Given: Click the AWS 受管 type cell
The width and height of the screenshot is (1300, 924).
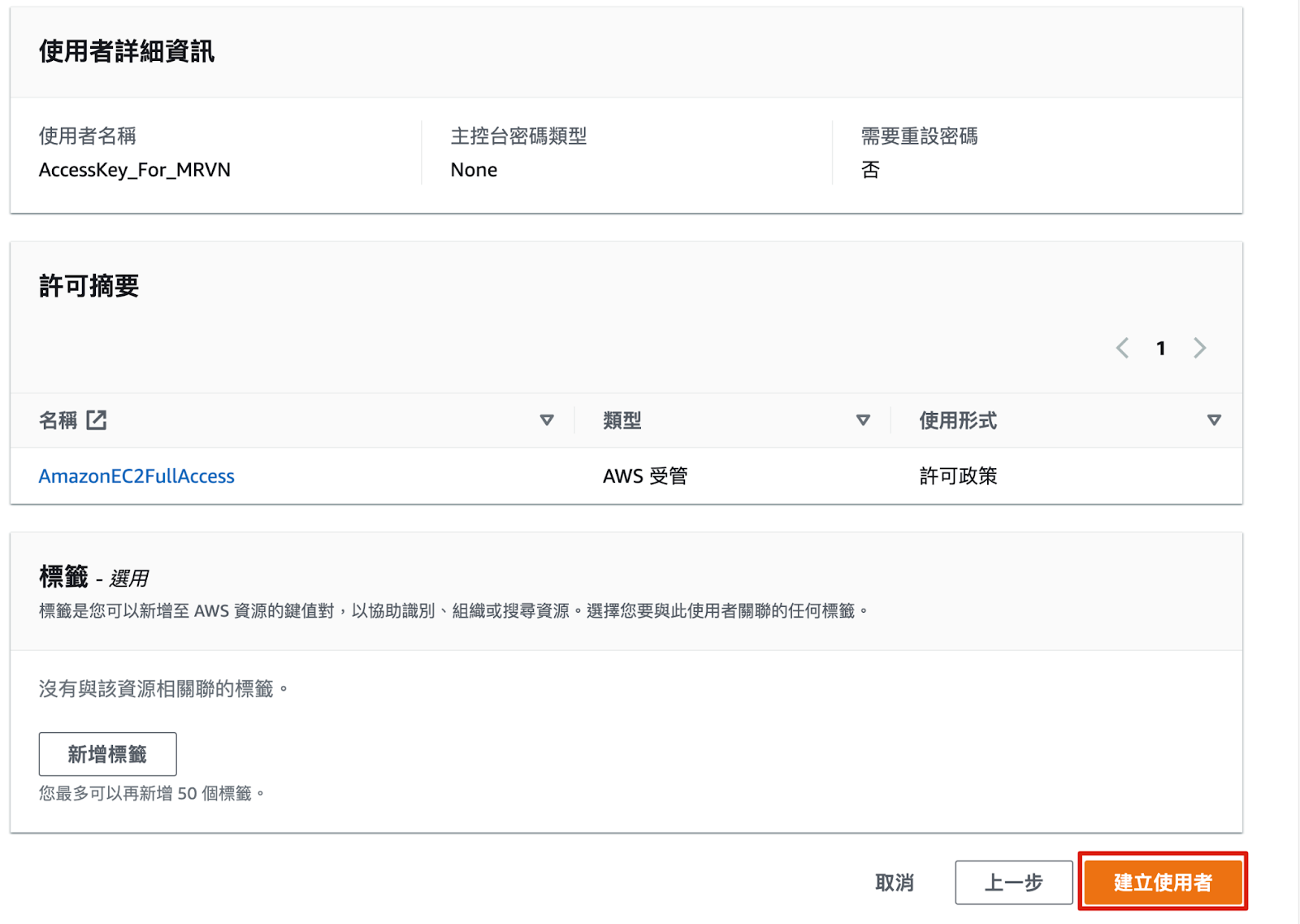Looking at the screenshot, I should pyautogui.click(x=645, y=476).
